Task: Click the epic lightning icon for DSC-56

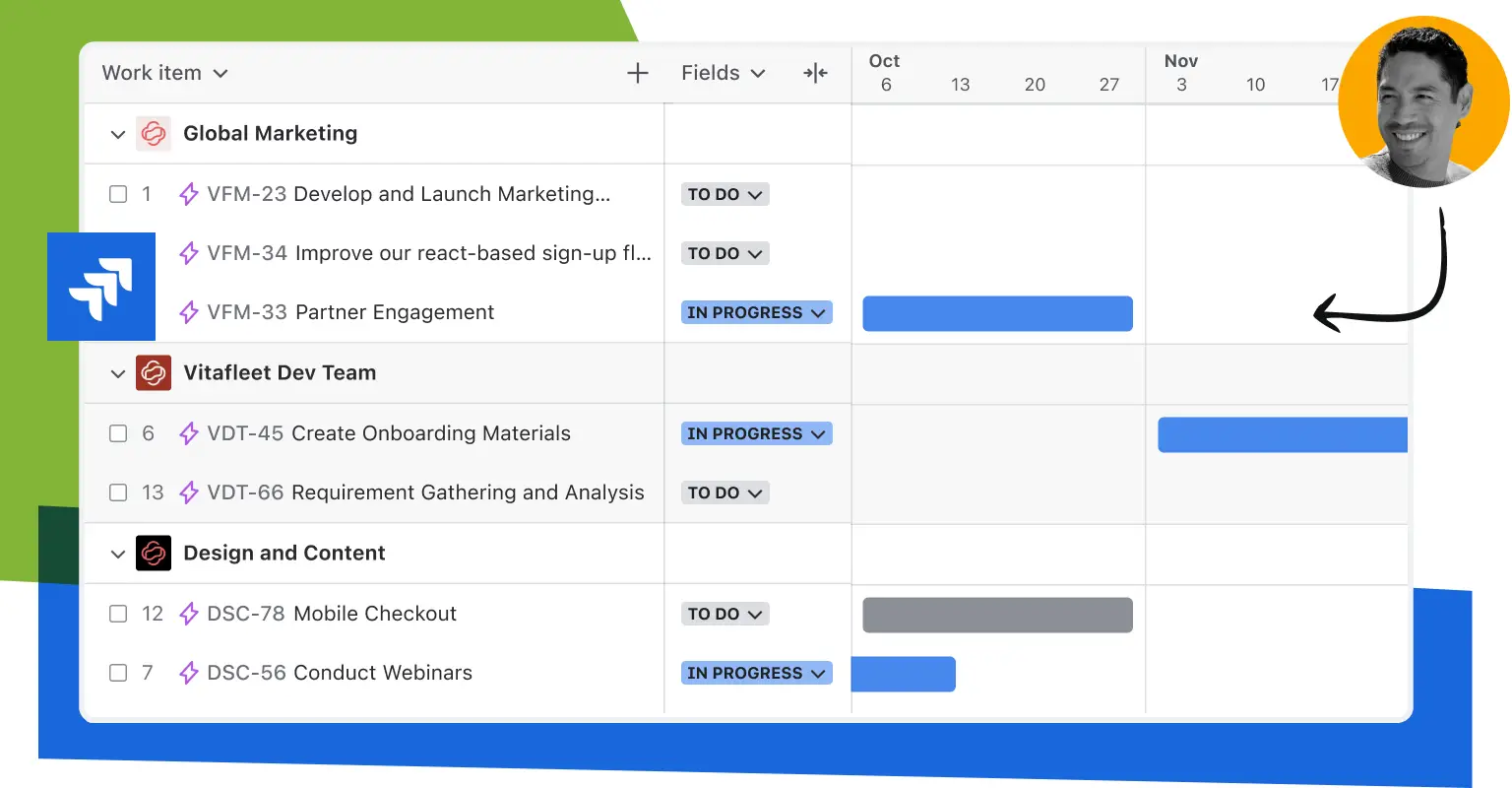Action: click(189, 673)
